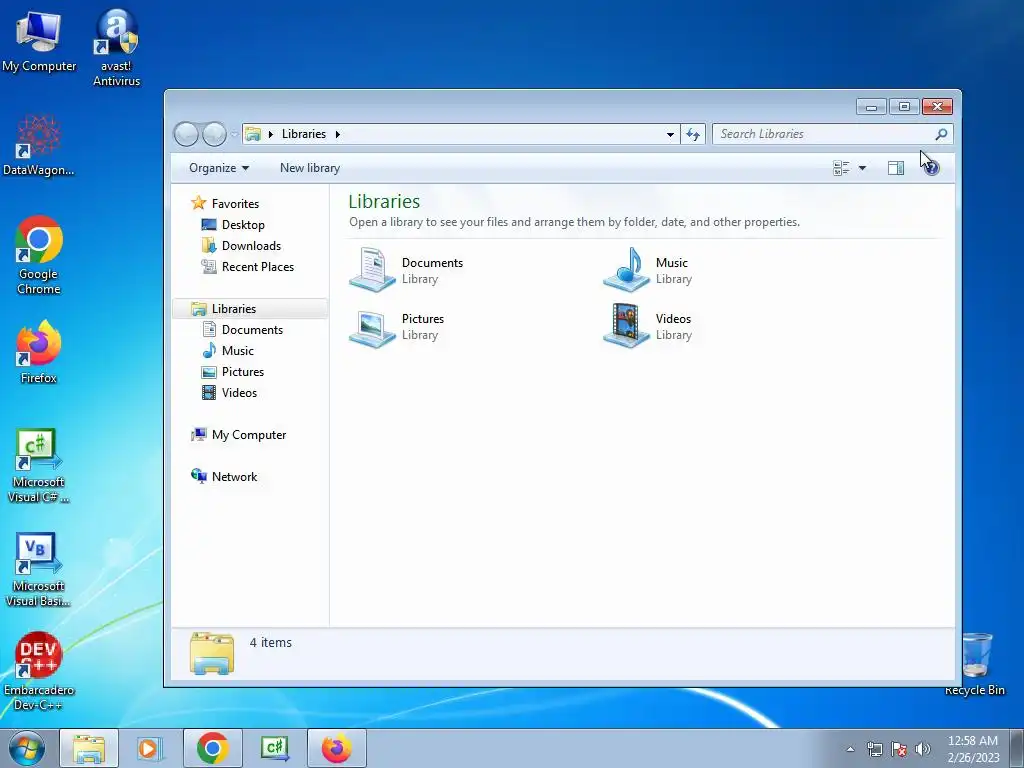
Task: Launch Windows Media Player from taskbar
Action: (x=150, y=748)
